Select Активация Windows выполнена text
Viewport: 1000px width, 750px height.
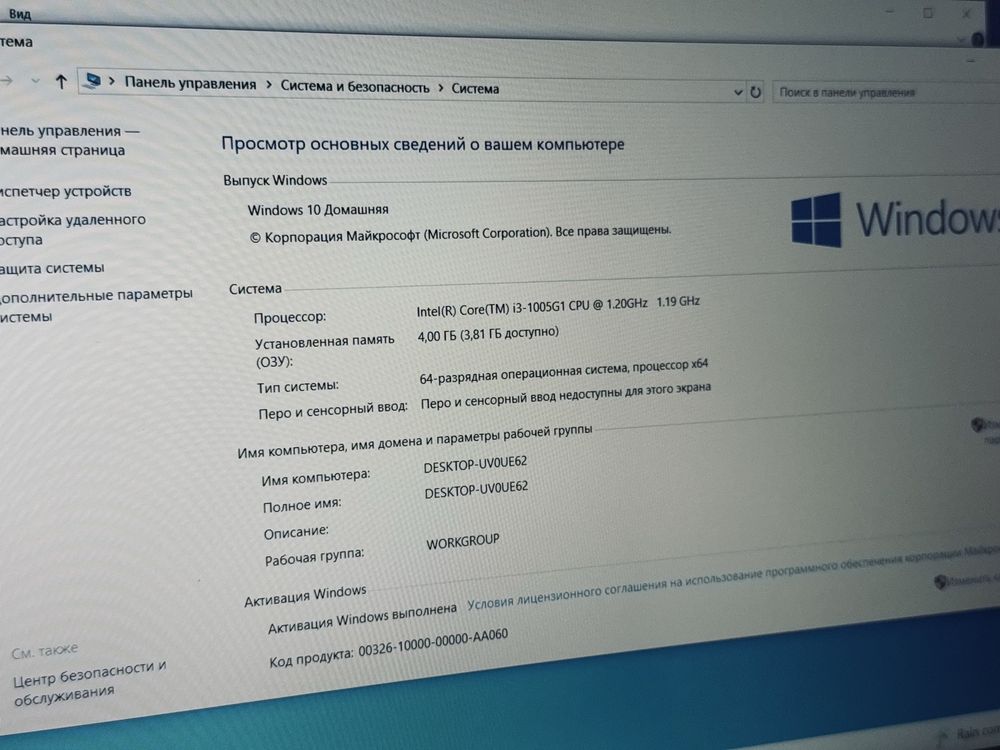[362, 618]
